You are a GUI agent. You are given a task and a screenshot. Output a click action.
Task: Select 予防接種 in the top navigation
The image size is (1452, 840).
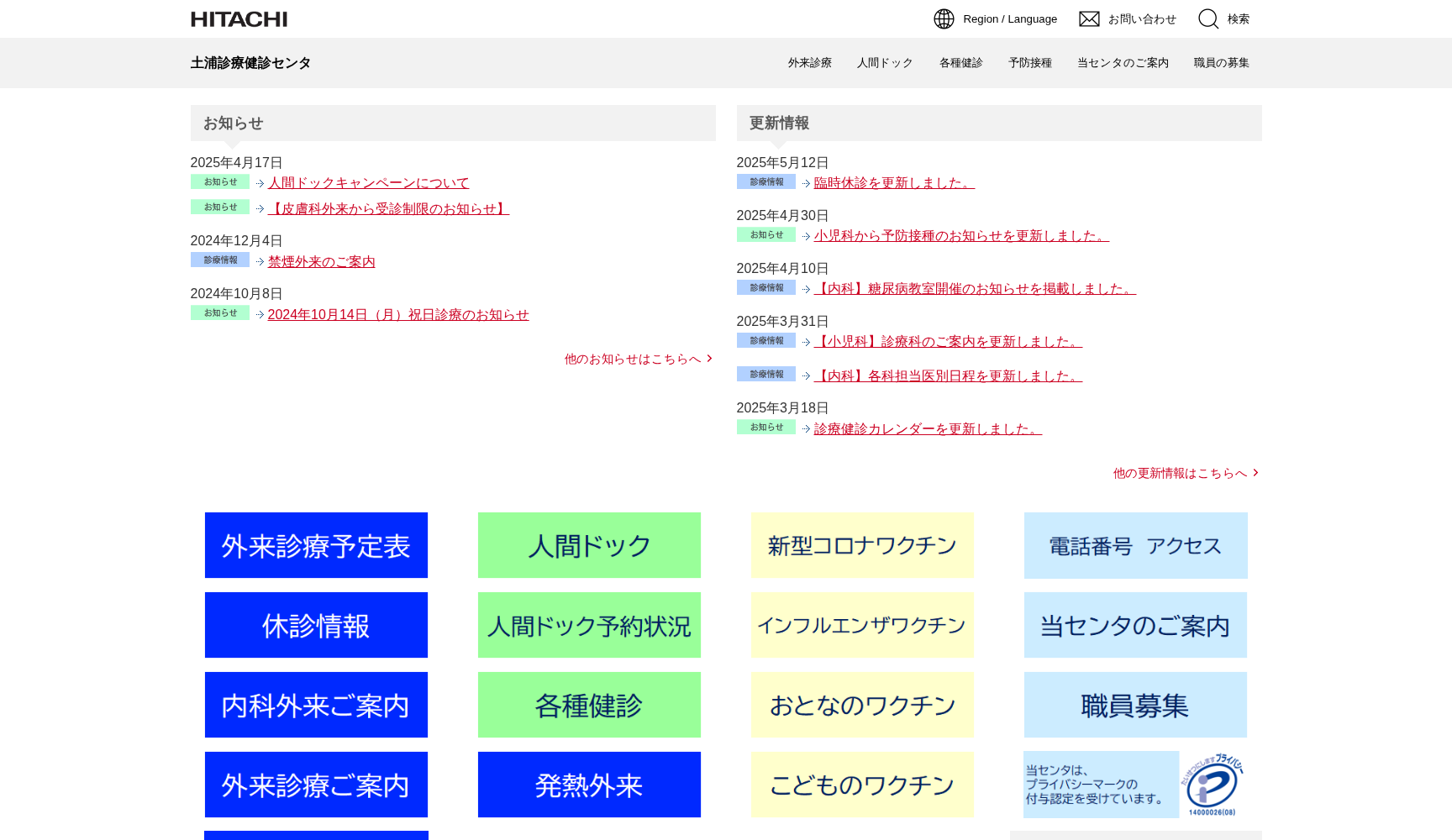click(x=1030, y=62)
